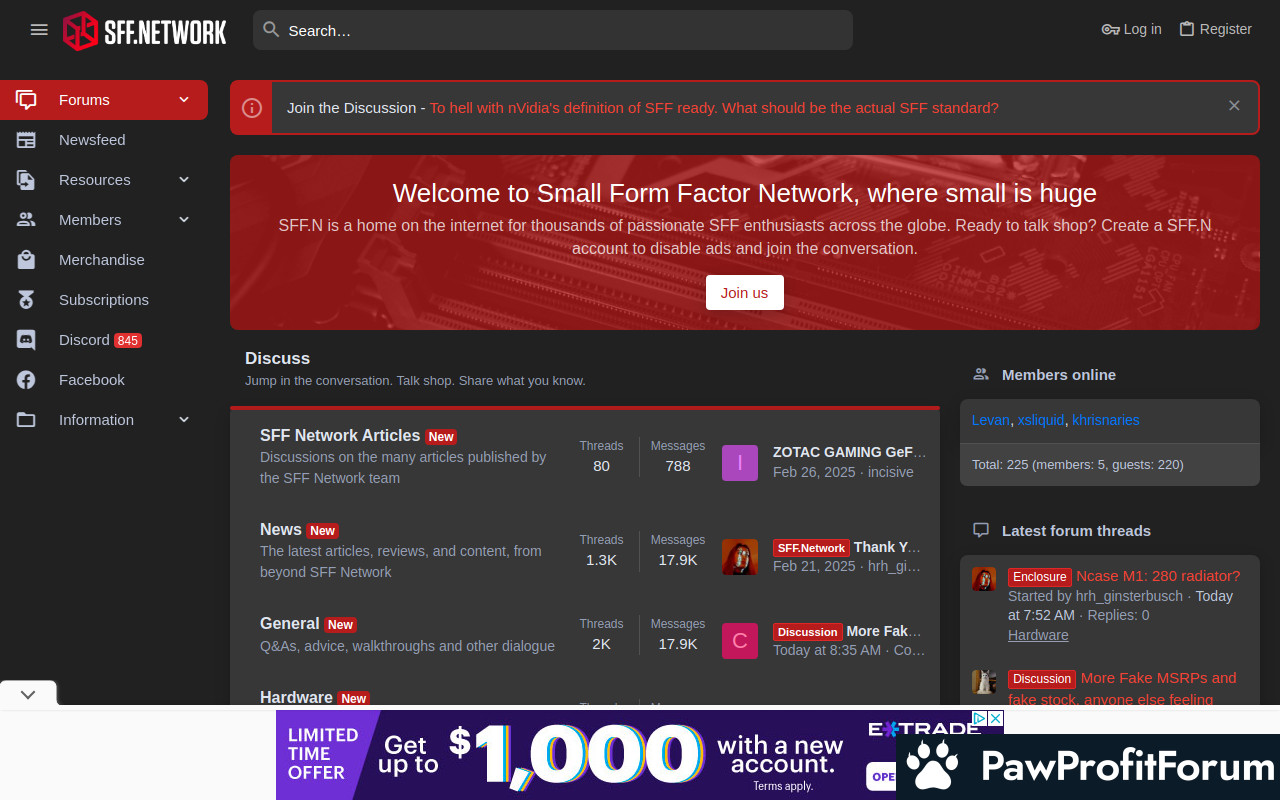Click the Discussion prefix in General row
The width and height of the screenshot is (1280, 800).
coord(808,632)
